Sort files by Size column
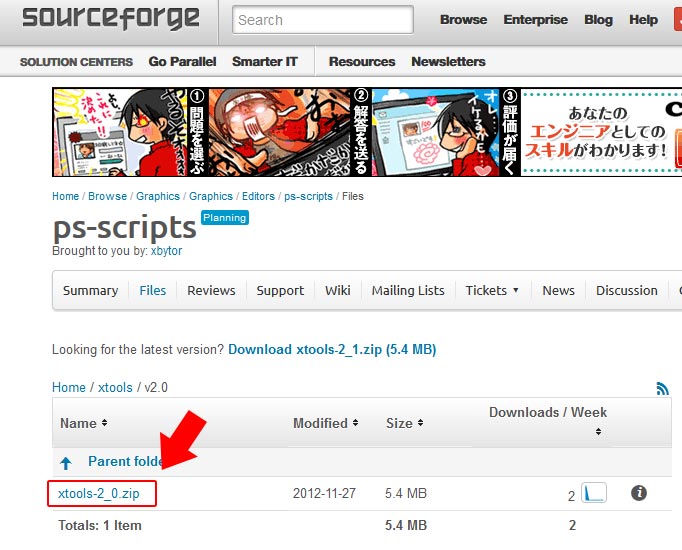This screenshot has width=682, height=550. [x=405, y=423]
